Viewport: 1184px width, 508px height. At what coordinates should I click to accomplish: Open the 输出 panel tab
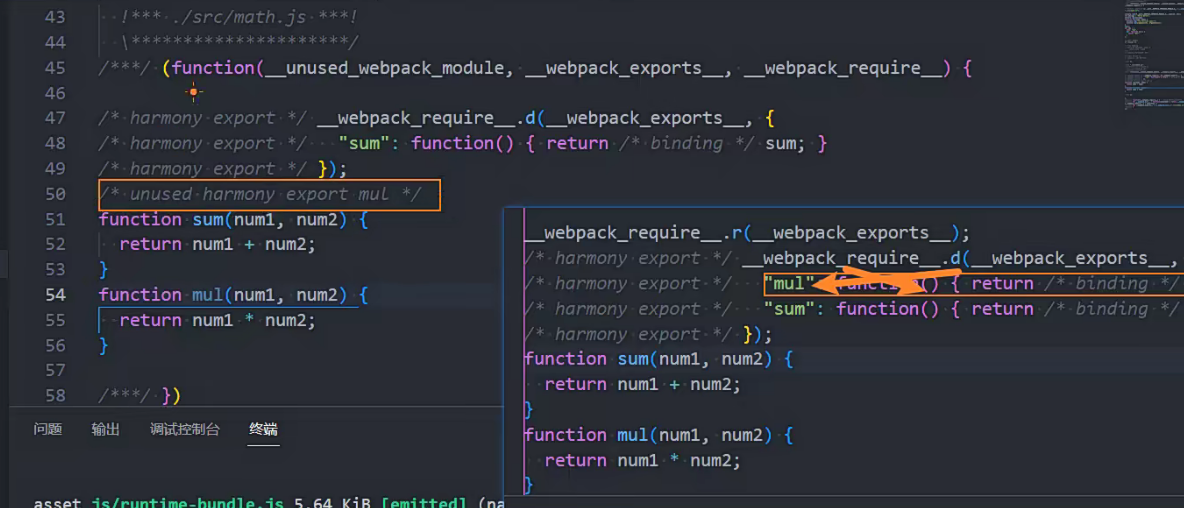click(105, 430)
